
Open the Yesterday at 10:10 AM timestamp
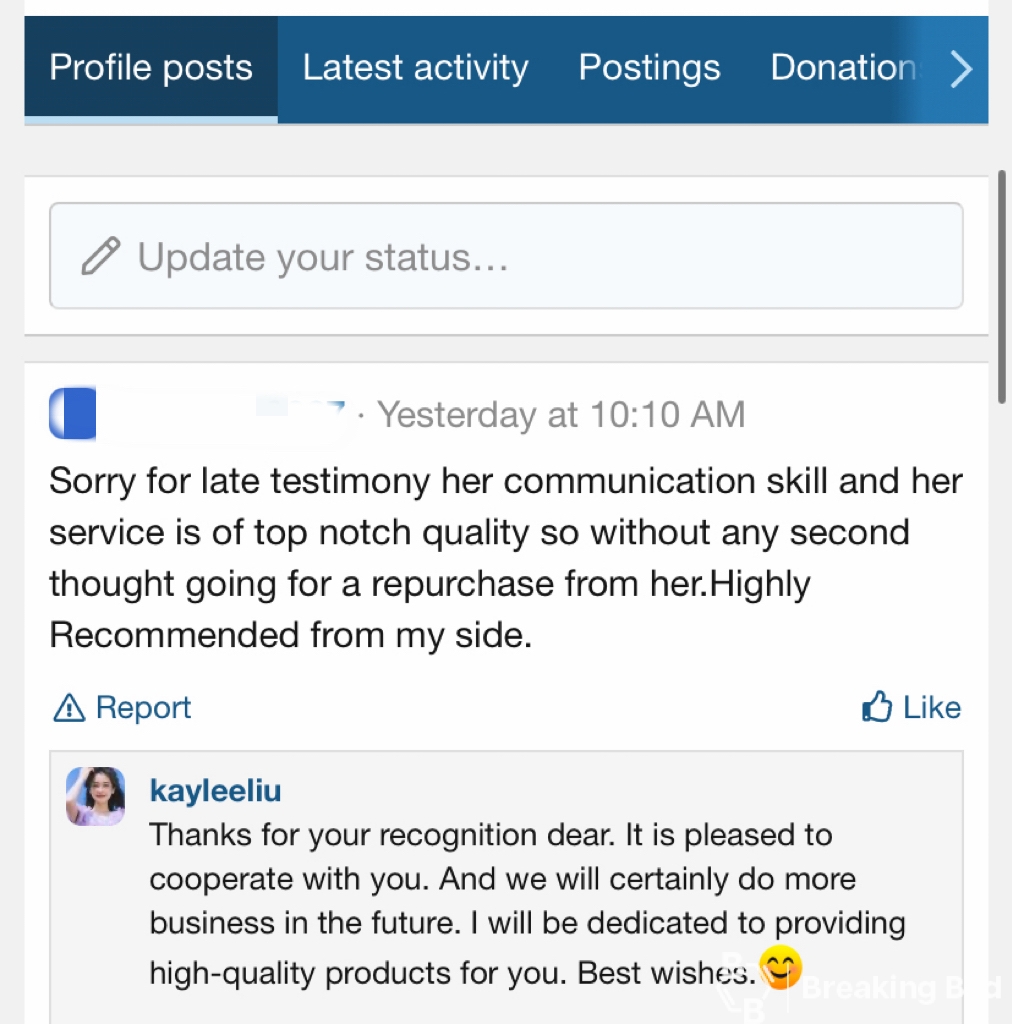coord(561,414)
